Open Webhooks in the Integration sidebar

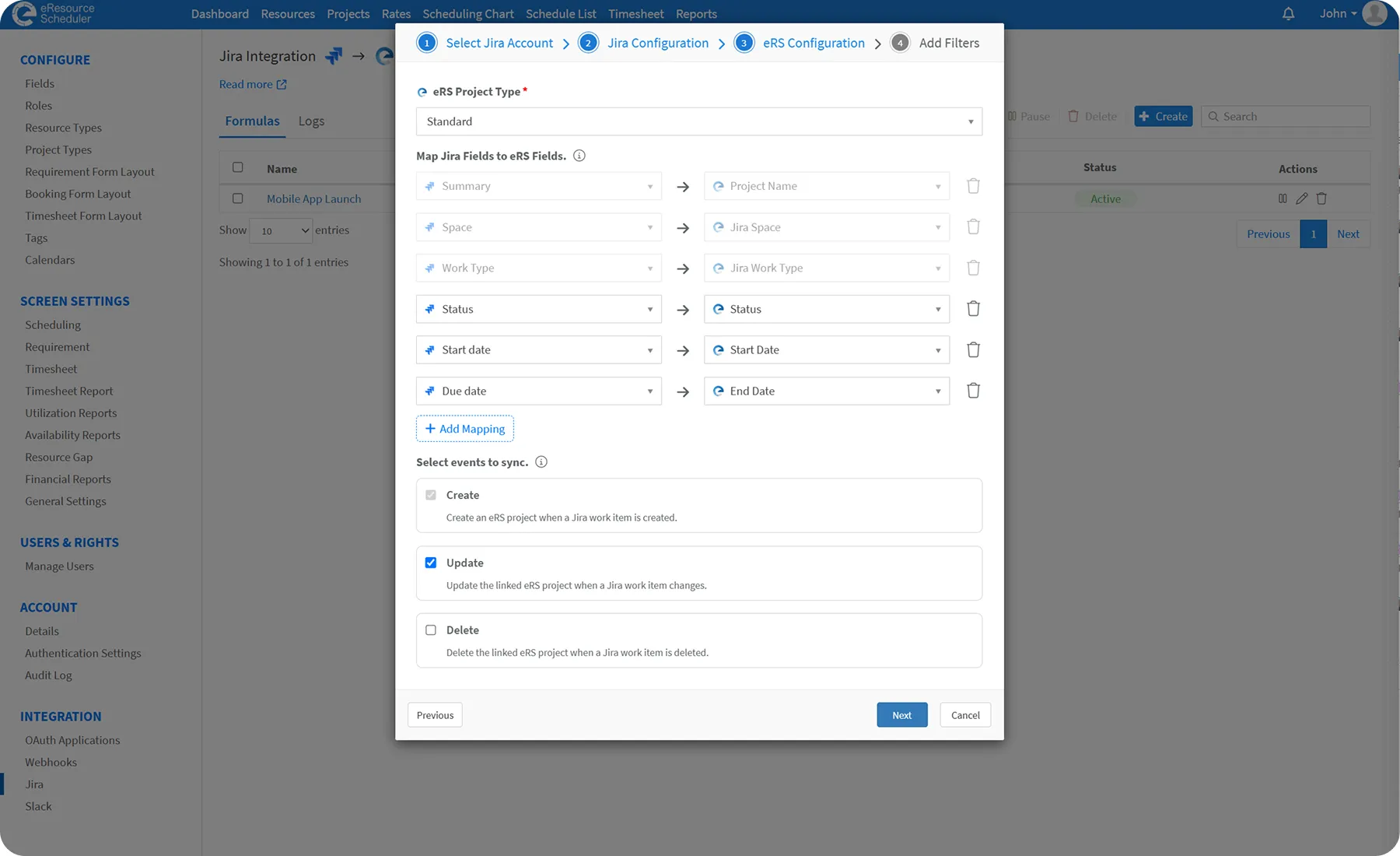(x=51, y=763)
